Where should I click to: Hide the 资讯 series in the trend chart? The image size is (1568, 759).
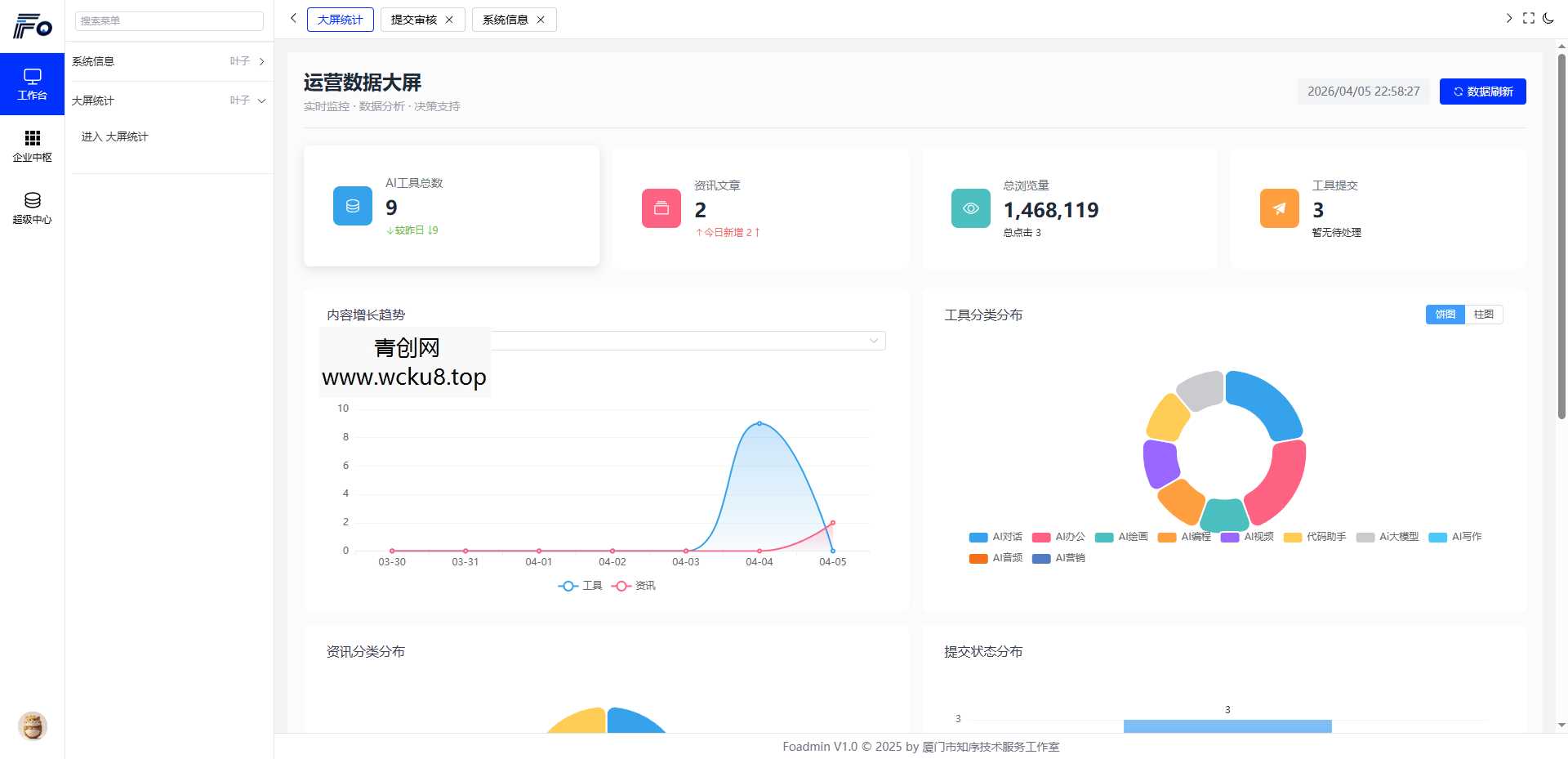[x=633, y=586]
